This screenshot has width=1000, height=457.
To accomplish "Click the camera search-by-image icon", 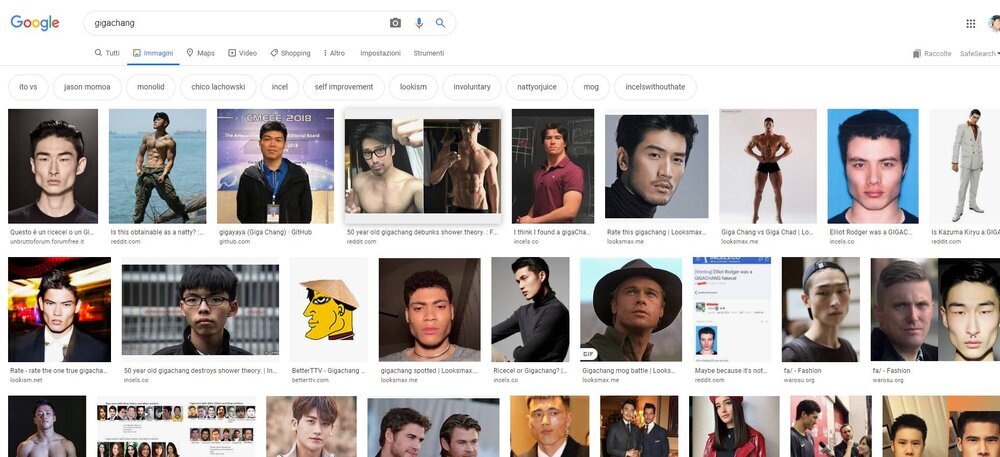I will pyautogui.click(x=395, y=23).
